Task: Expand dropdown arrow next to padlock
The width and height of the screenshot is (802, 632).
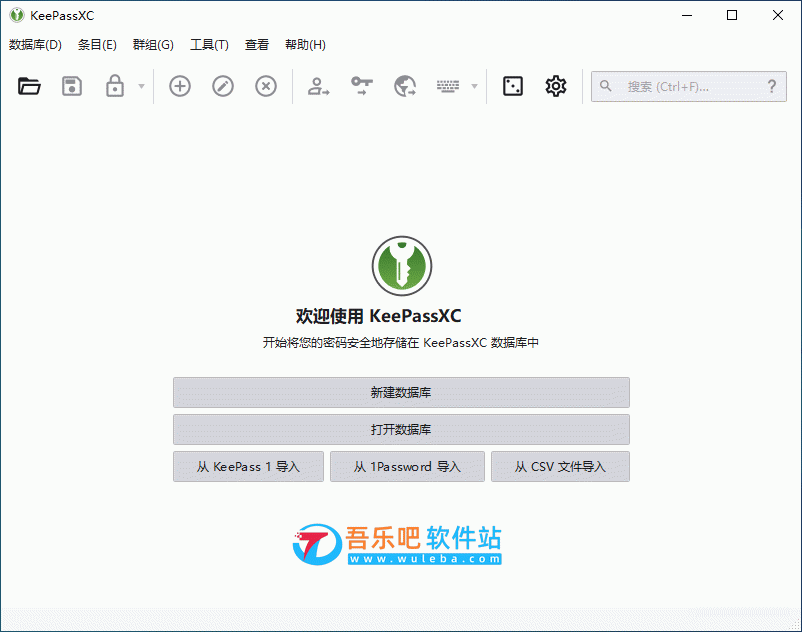Action: [142, 86]
